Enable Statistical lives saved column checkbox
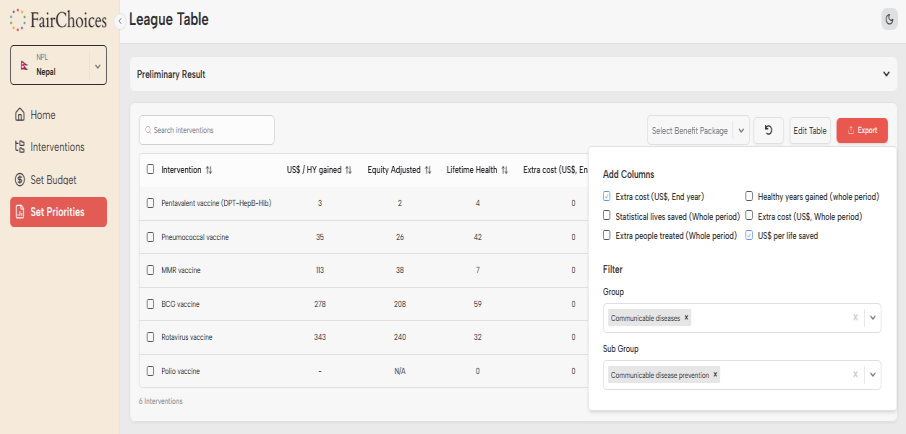 (607, 216)
